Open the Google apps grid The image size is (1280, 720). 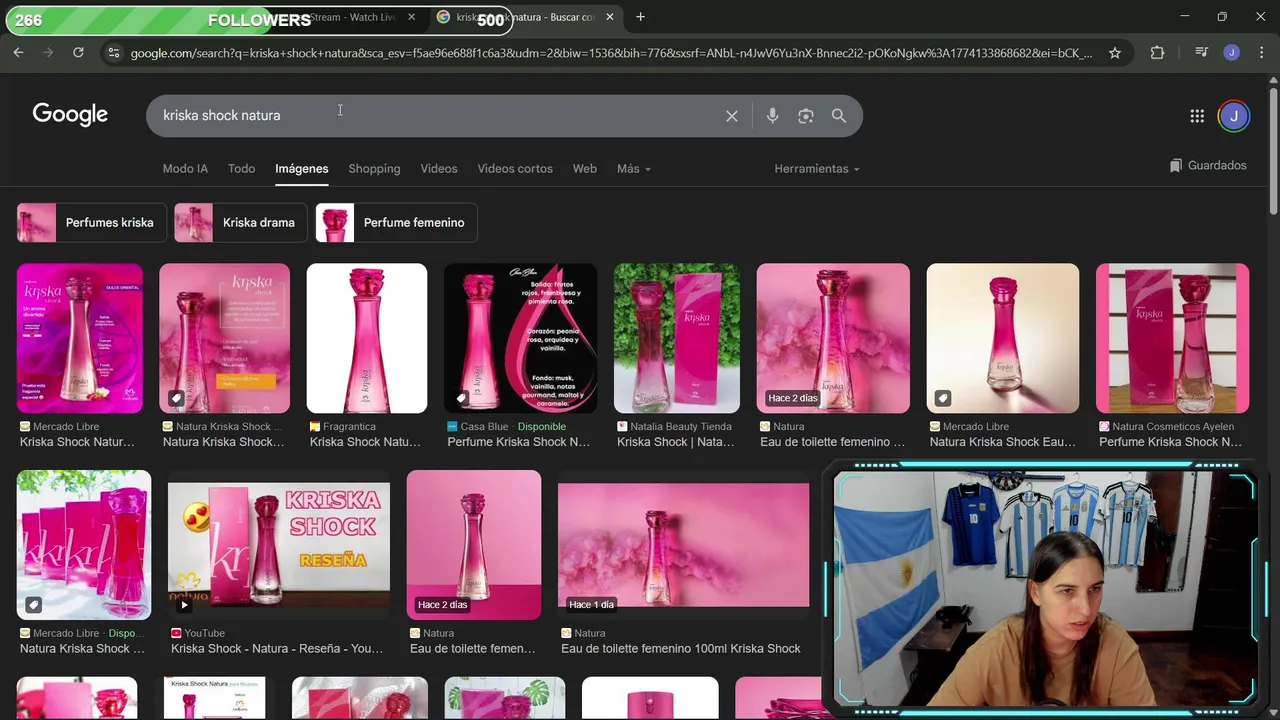pyautogui.click(x=1197, y=116)
